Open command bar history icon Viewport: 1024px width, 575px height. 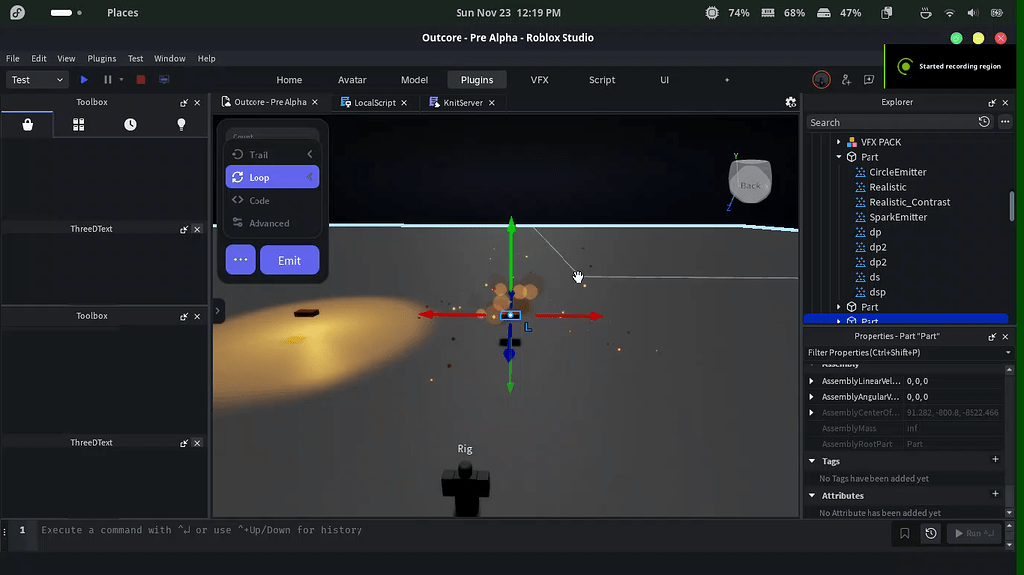931,534
